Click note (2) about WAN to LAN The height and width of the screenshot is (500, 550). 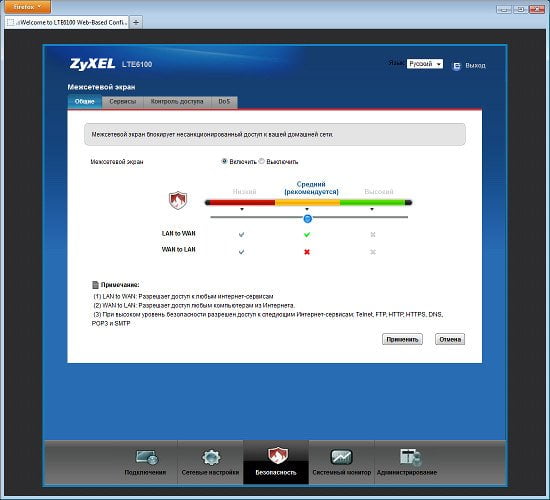[x=194, y=306]
